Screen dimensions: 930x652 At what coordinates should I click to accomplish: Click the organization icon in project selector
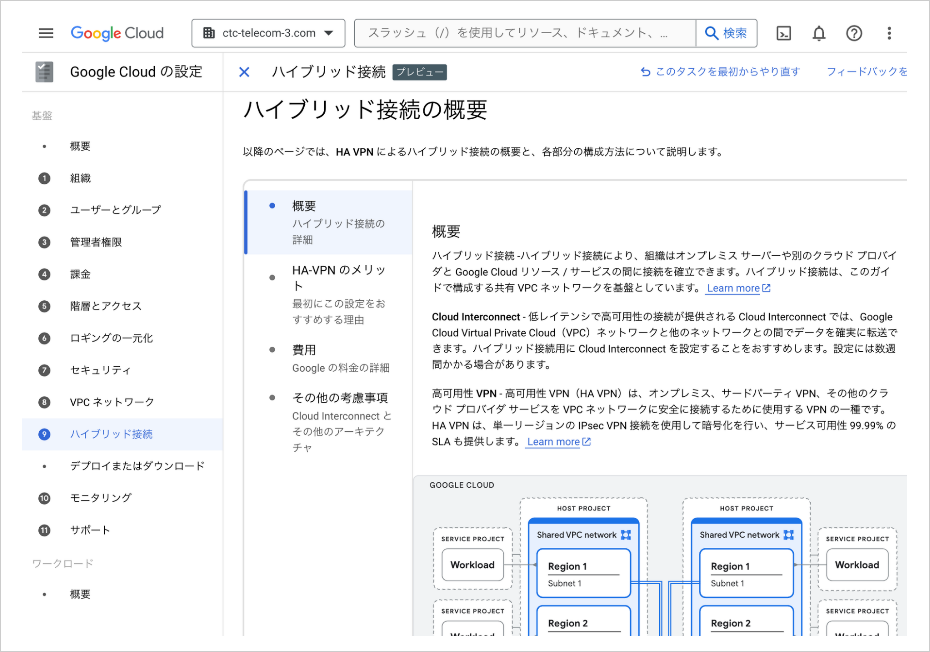[209, 33]
